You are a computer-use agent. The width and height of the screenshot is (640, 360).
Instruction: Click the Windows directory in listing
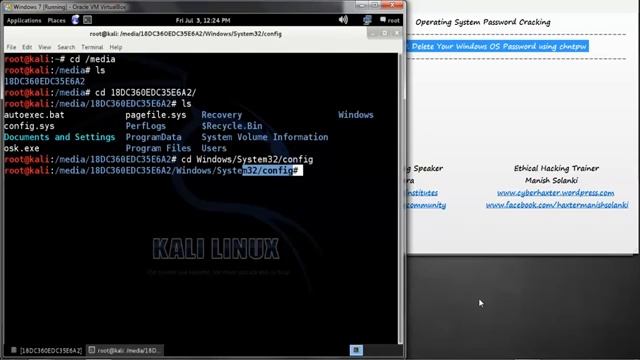tap(356, 115)
